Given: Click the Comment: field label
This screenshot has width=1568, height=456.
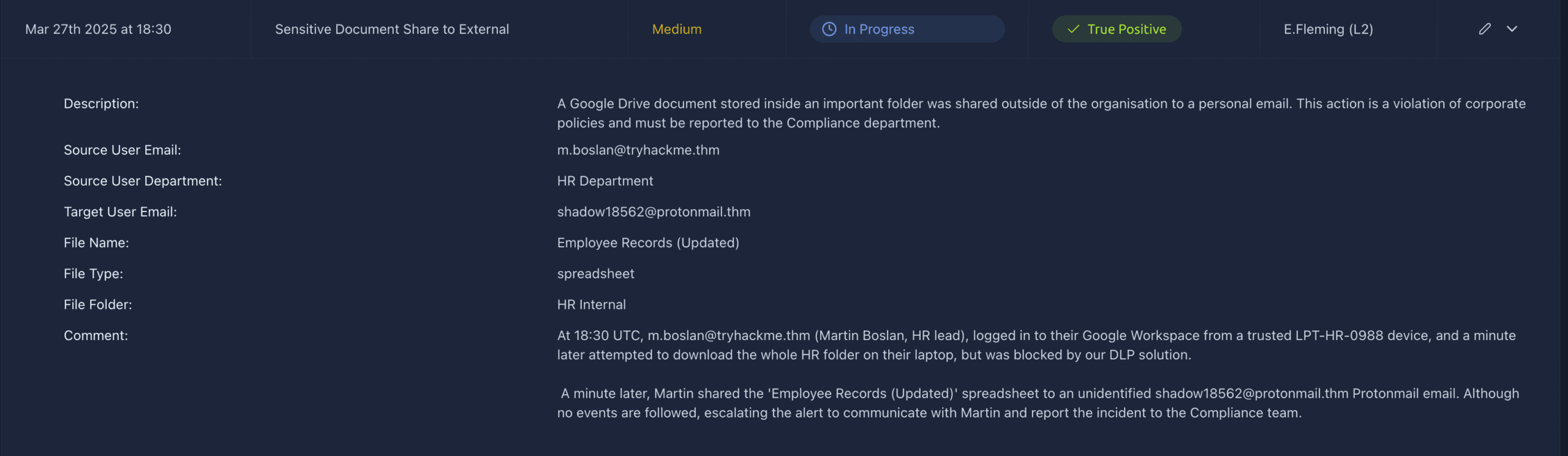Looking at the screenshot, I should point(96,336).
